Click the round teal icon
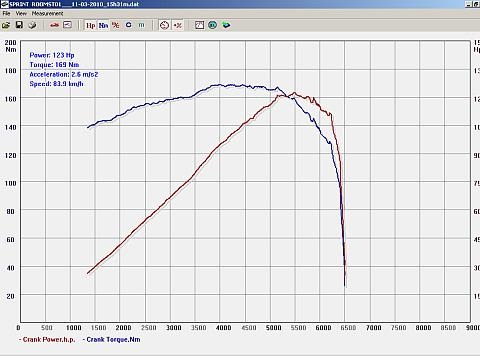Image resolution: width=480 pixels, height=360 pixels. (212, 25)
